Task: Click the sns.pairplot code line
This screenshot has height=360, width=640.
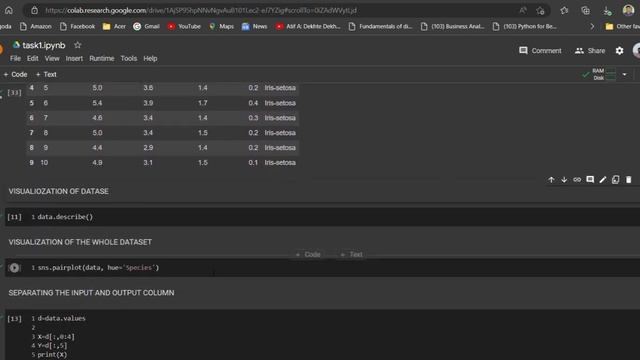Action: [98, 268]
